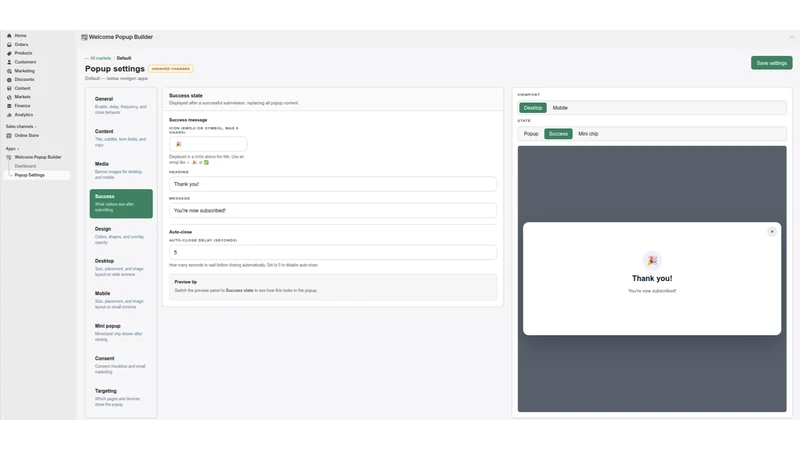Click the Orders icon in the sidebar
Viewport: 800px width, 450px height.
point(9,44)
